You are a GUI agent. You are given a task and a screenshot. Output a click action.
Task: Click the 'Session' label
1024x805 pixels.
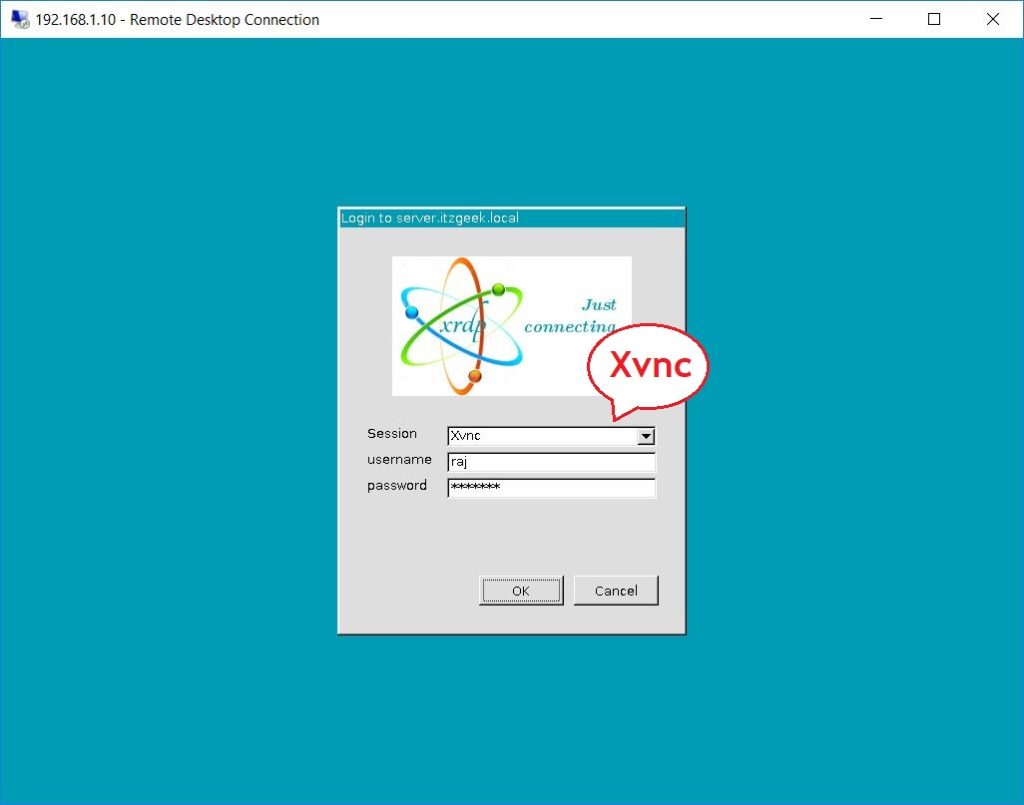point(392,434)
